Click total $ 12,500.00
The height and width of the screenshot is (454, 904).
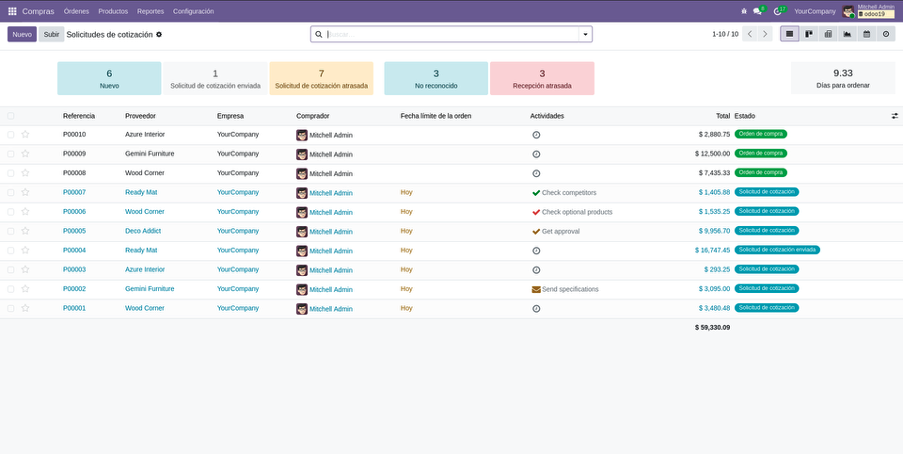pos(713,154)
